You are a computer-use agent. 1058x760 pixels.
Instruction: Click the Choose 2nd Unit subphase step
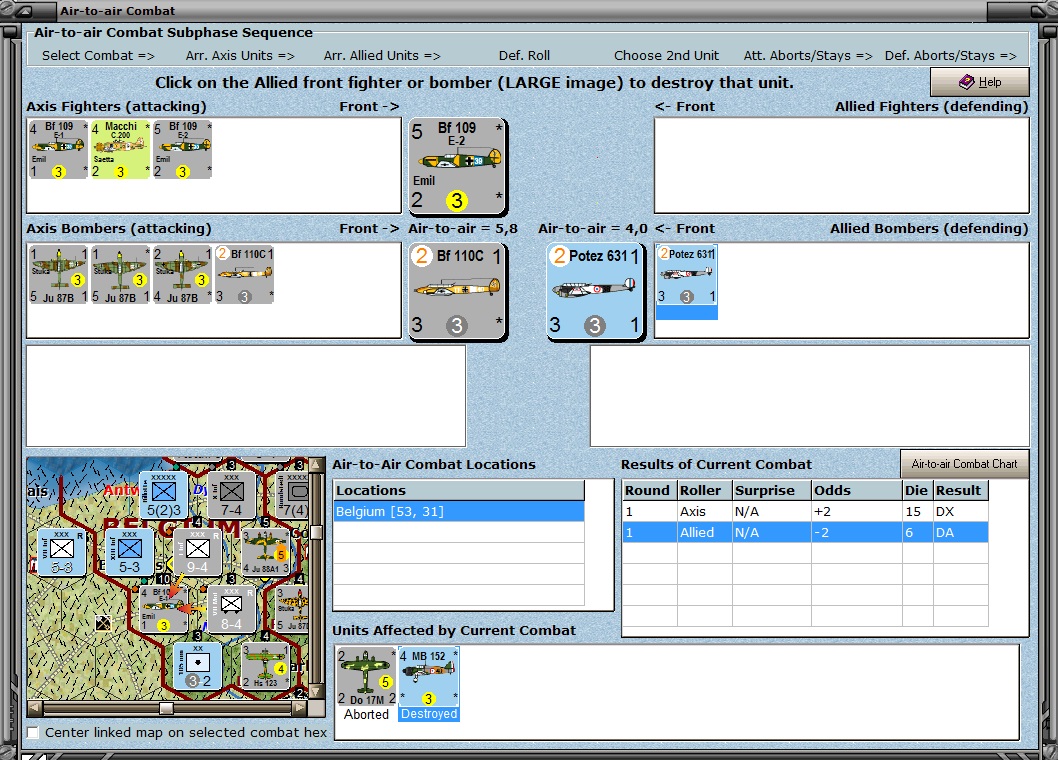pos(667,55)
